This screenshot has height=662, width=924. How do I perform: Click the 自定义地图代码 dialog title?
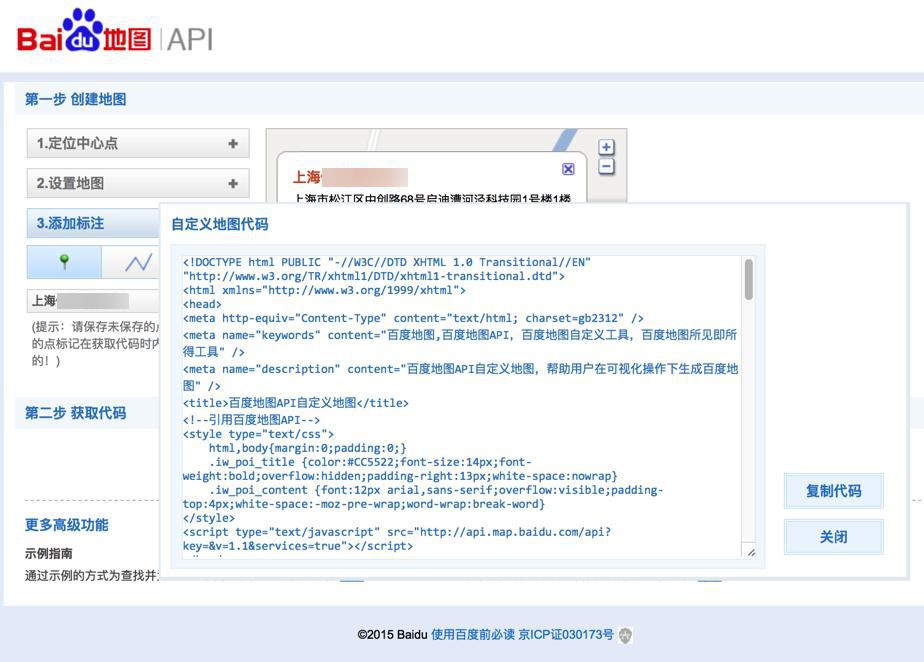[x=220, y=224]
